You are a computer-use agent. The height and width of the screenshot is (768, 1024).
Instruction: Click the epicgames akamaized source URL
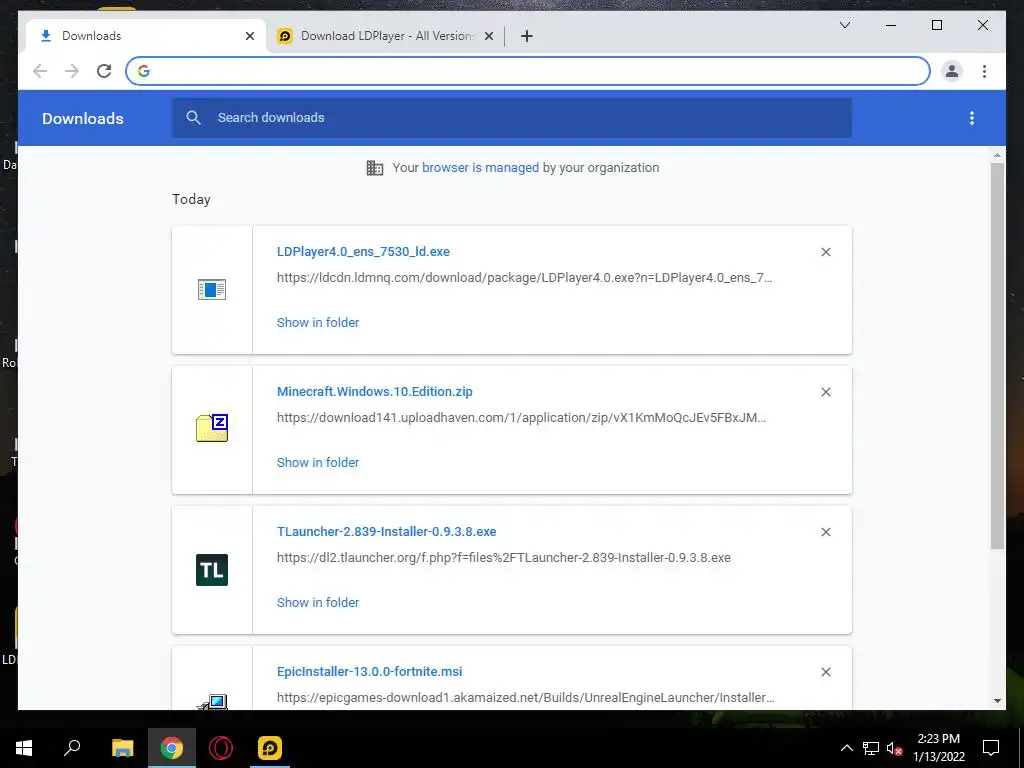pos(526,697)
